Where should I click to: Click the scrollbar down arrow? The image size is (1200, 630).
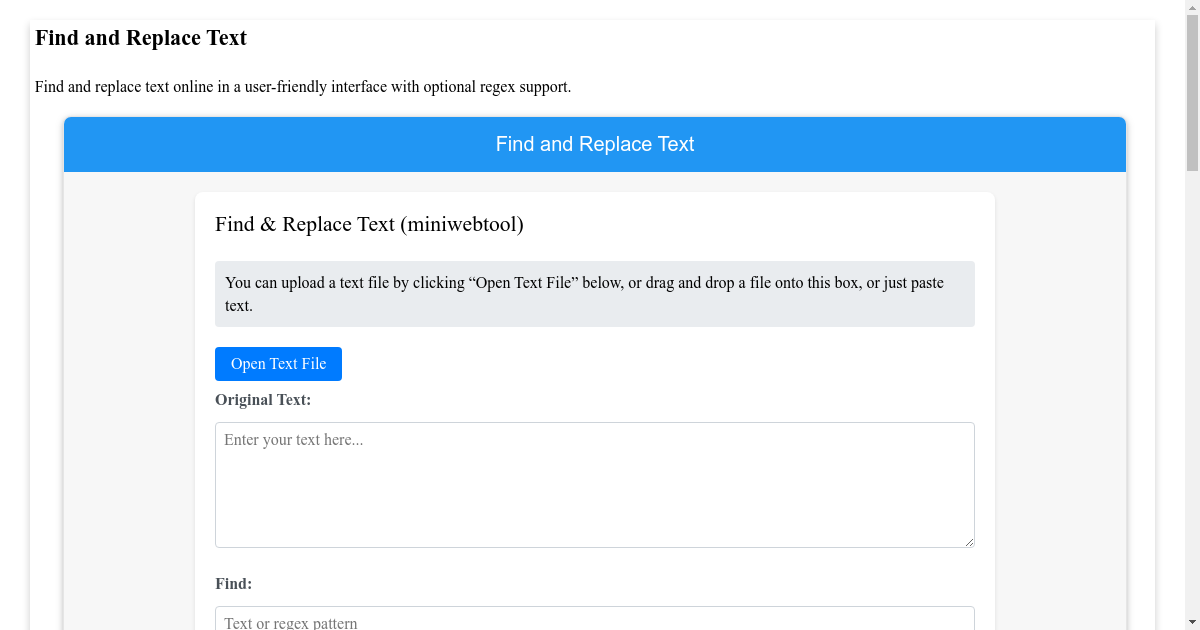(x=1190, y=622)
